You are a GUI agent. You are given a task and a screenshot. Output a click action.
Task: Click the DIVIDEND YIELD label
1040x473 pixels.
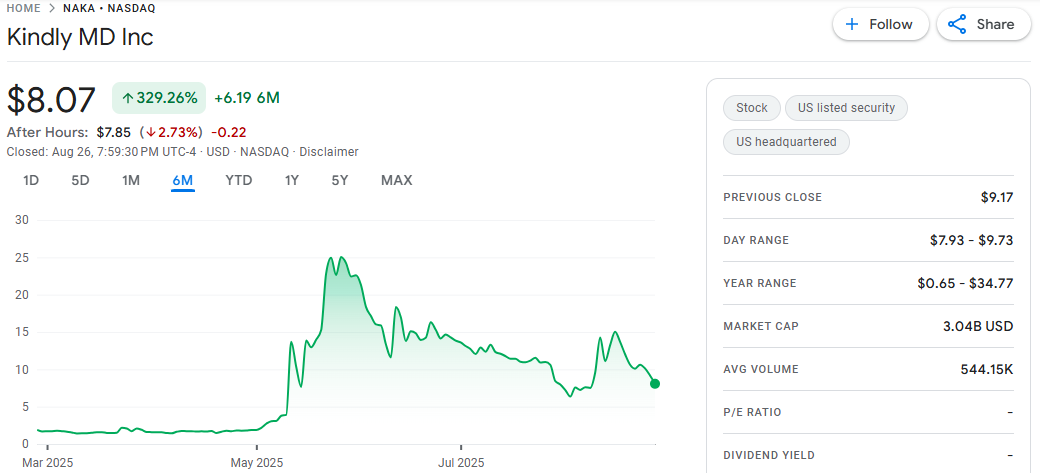[x=769, y=455]
